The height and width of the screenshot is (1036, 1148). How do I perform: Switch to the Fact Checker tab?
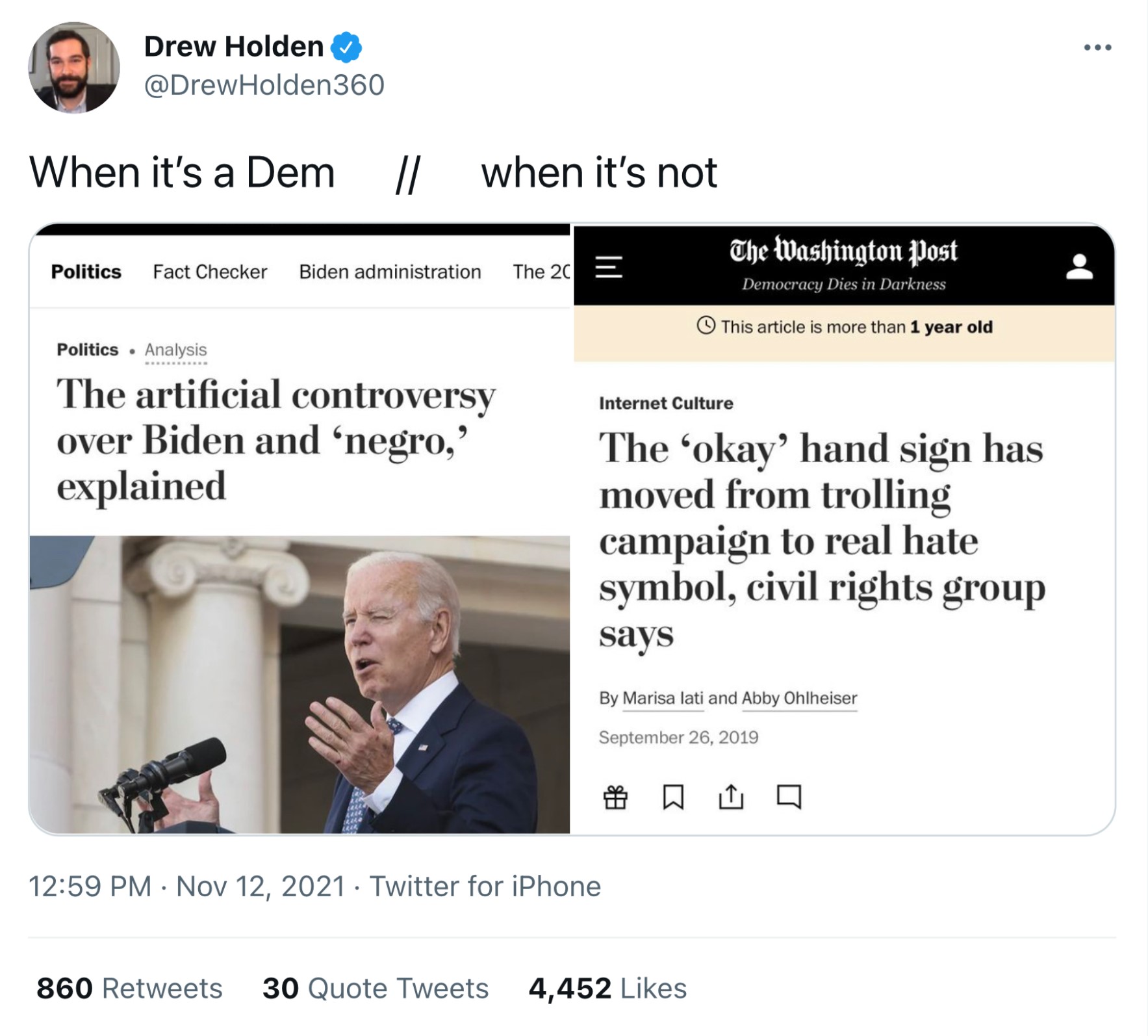point(210,272)
